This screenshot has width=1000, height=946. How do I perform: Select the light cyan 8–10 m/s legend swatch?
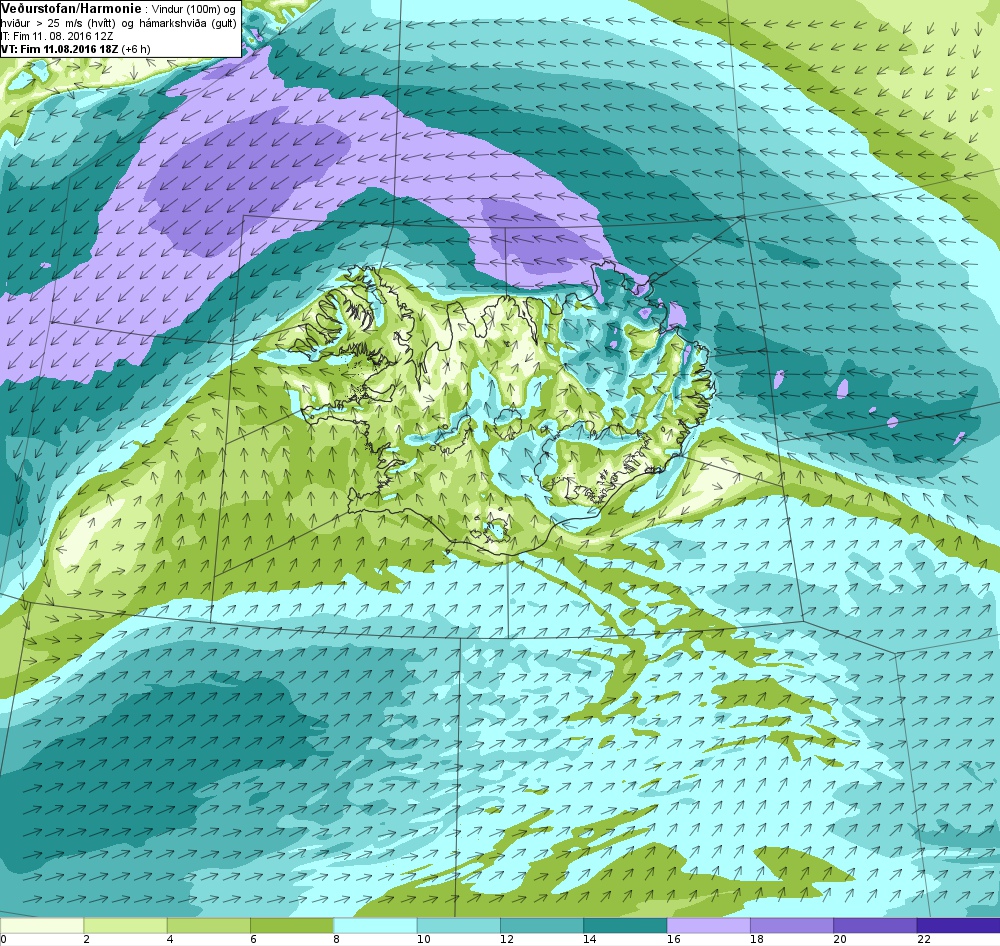[375, 925]
